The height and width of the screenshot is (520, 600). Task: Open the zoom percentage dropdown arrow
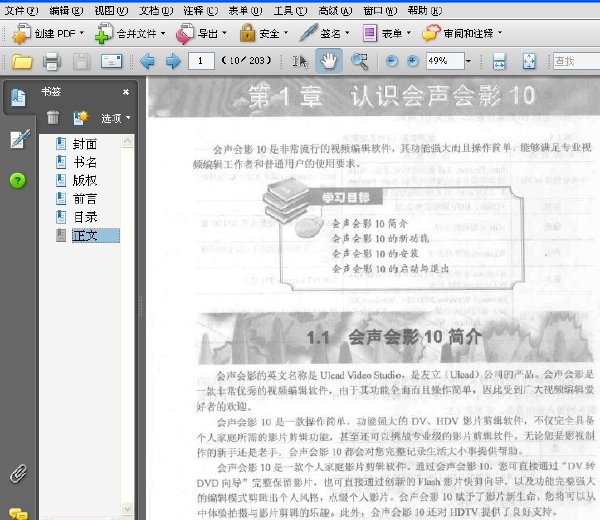[468, 61]
